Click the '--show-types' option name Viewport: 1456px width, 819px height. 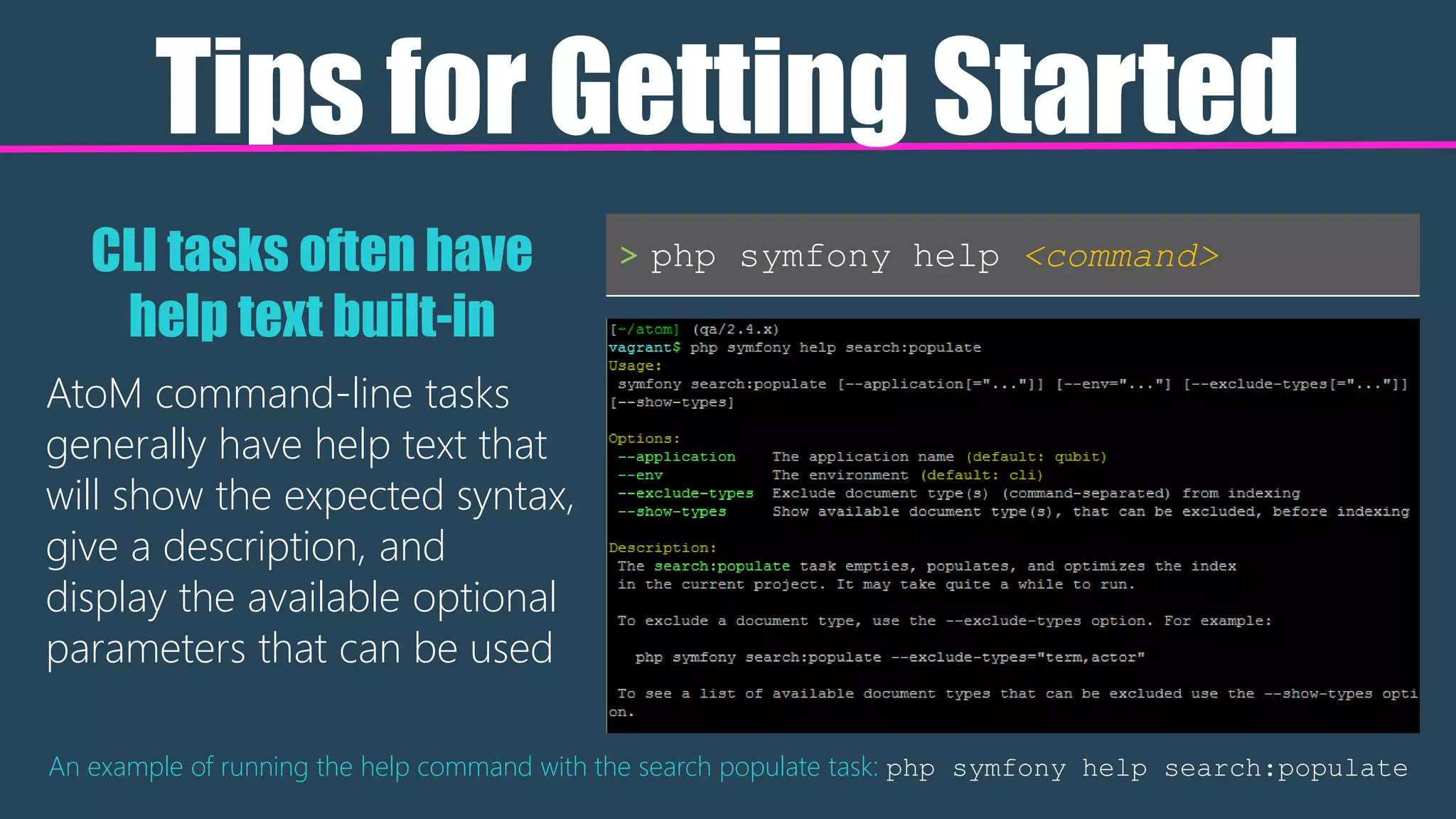tap(672, 512)
